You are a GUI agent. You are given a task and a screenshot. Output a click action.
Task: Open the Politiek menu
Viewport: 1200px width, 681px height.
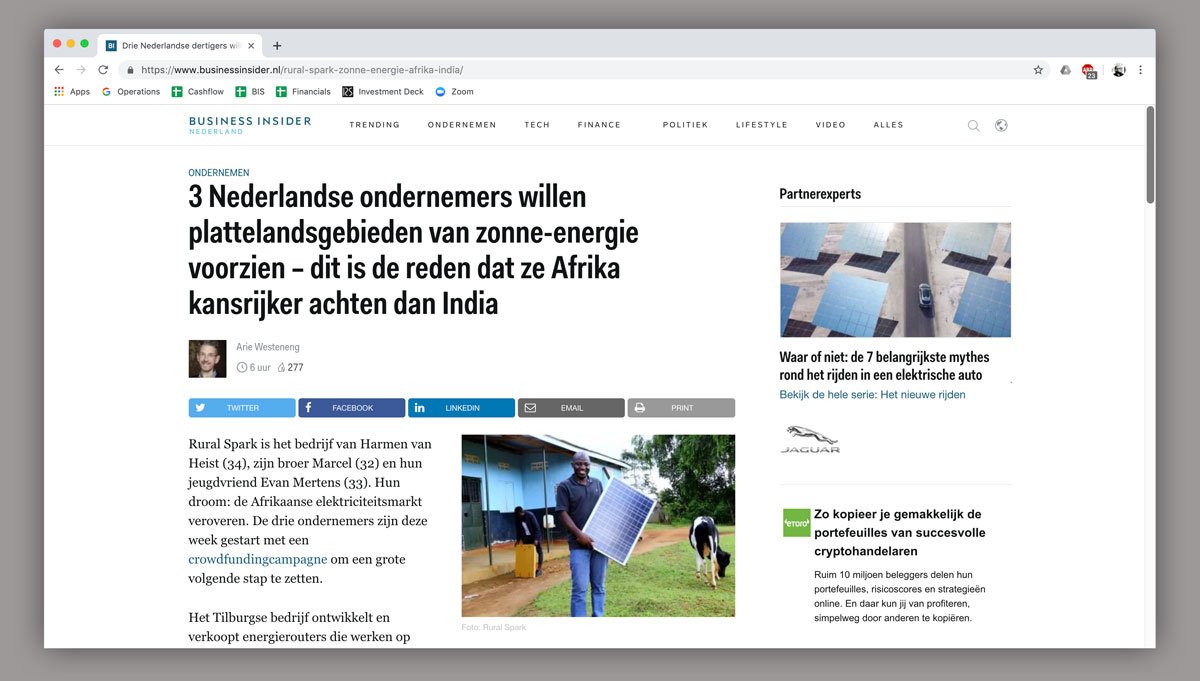coord(685,125)
